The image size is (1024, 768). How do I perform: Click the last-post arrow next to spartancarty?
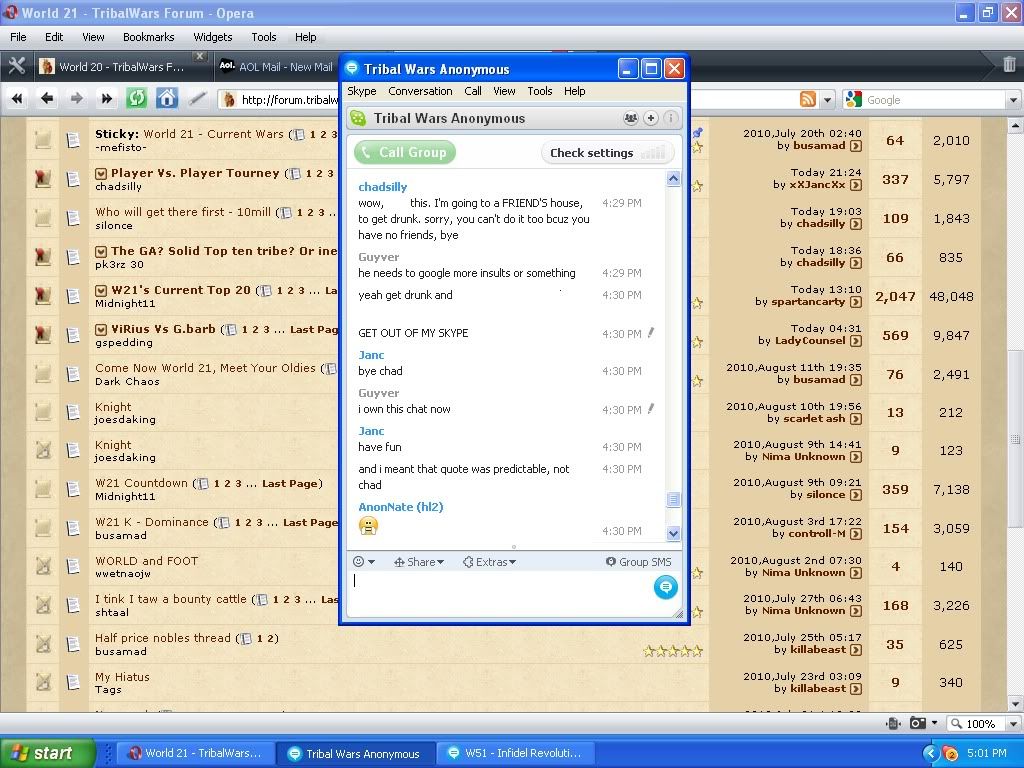(856, 302)
